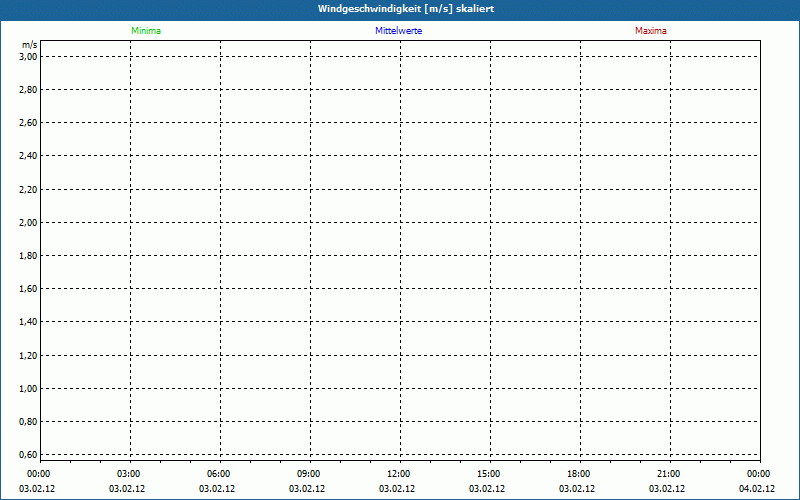Click the 2,80 y-axis value
800x500 pixels.
(x=28, y=90)
